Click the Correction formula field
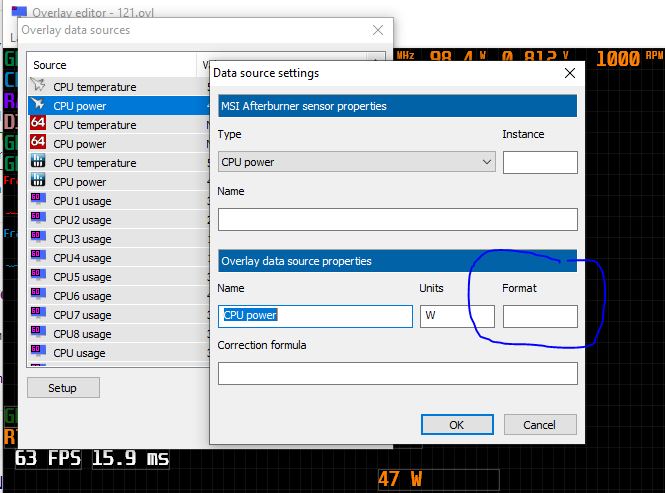The height and width of the screenshot is (493, 665). pos(398,373)
